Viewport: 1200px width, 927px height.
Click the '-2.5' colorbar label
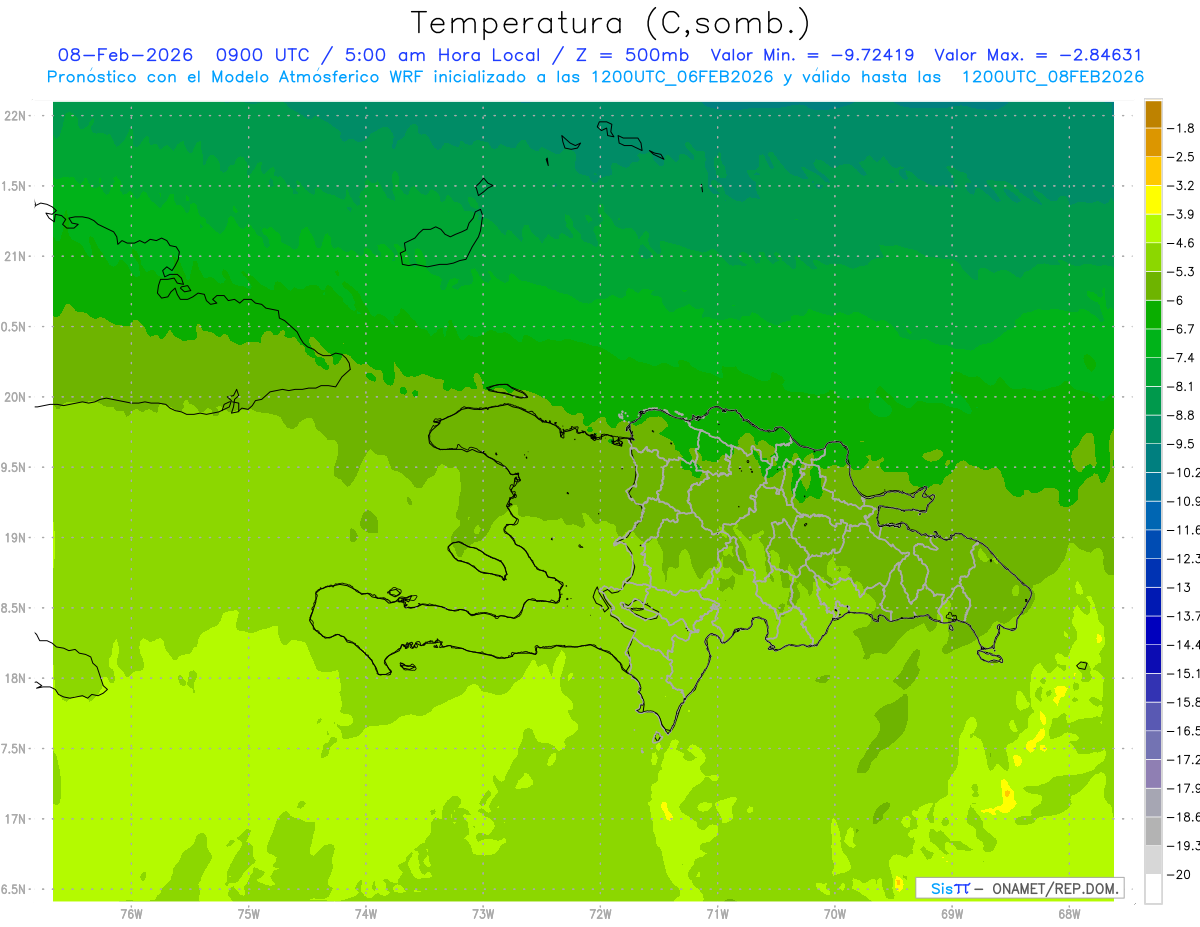[x=1183, y=157]
